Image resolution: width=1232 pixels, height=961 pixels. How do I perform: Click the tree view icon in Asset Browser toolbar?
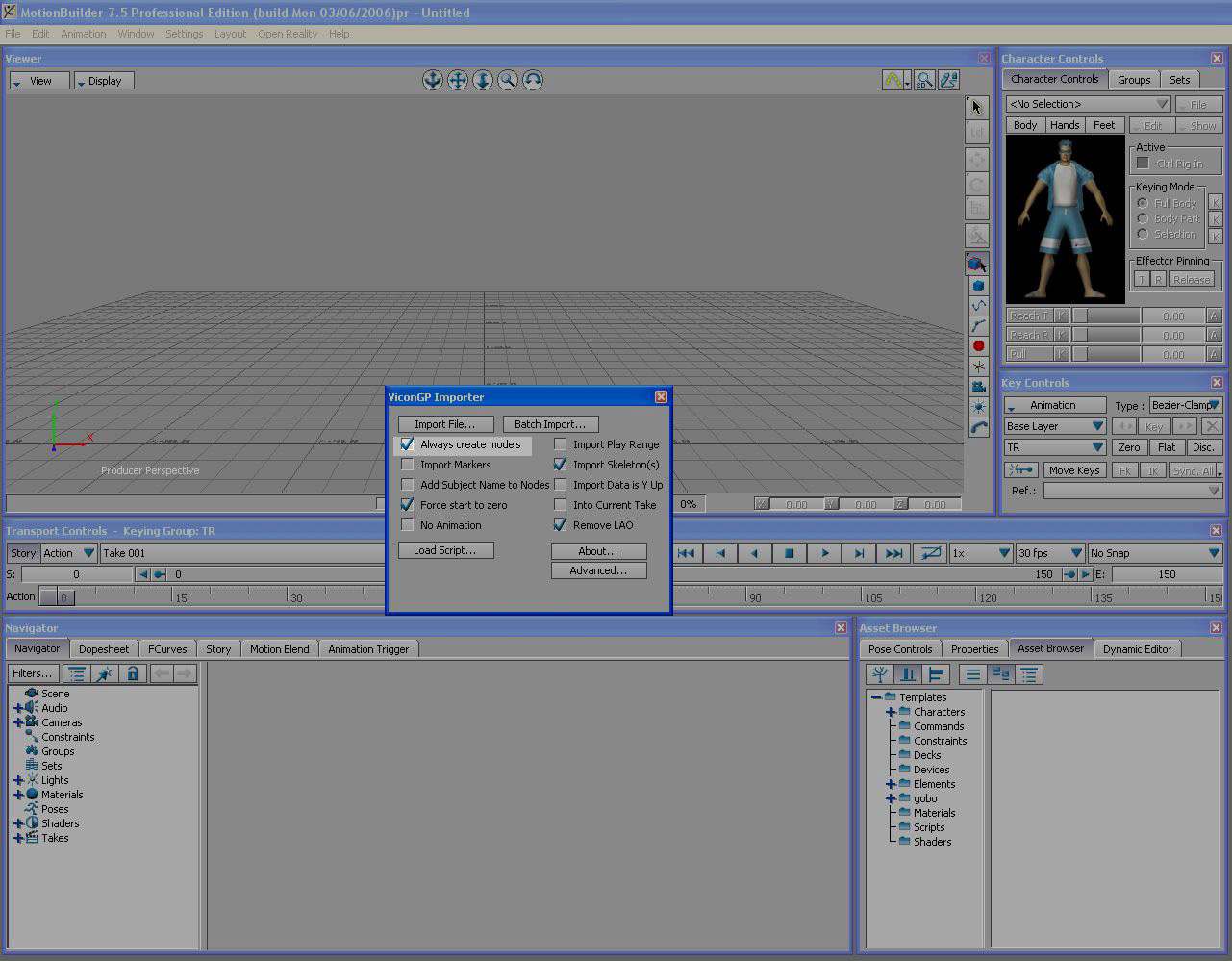coord(879,674)
